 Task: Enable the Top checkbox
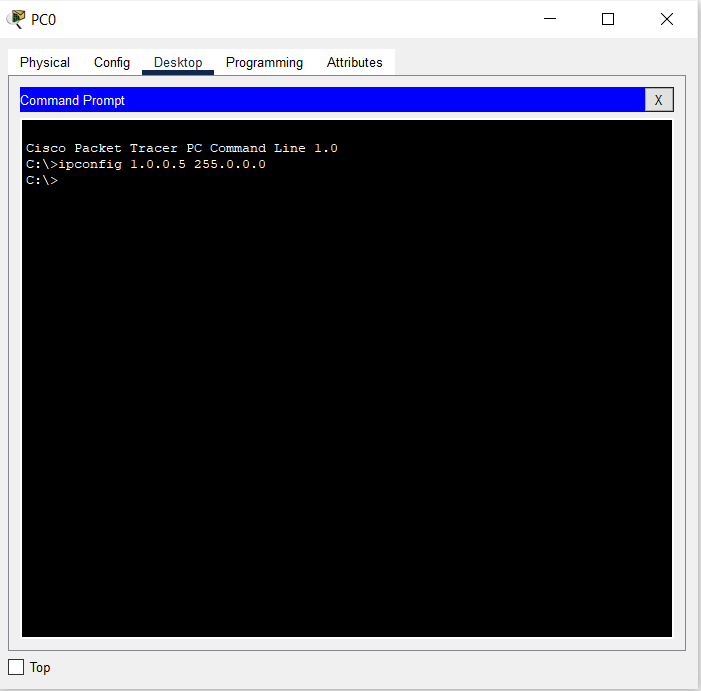click(x=16, y=667)
